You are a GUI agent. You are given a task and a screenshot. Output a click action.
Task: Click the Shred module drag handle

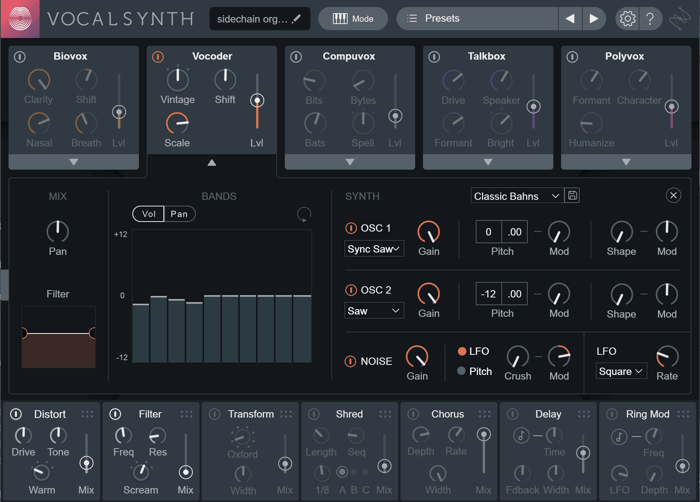385,414
